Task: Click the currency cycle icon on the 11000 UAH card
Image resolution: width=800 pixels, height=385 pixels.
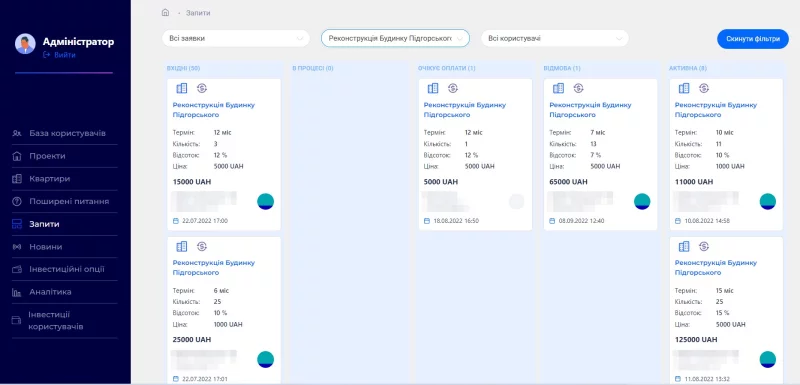Action: pos(704,88)
